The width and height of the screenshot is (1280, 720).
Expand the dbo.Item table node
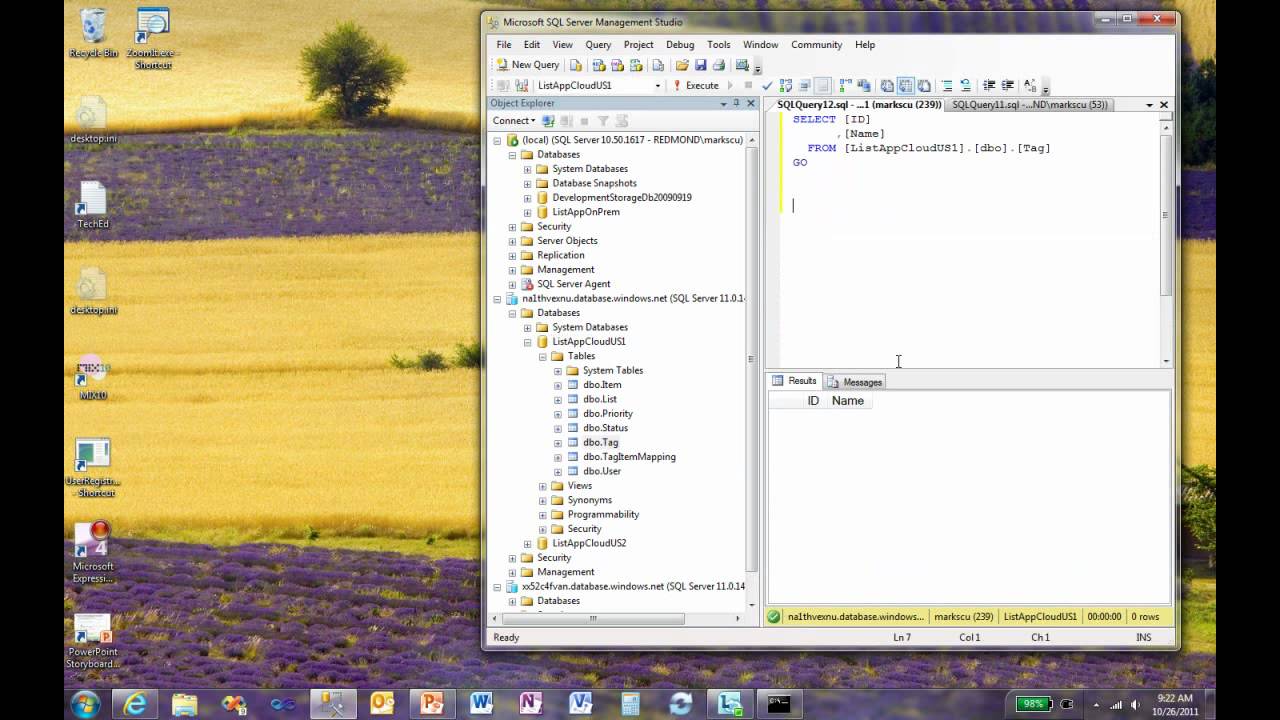558,385
